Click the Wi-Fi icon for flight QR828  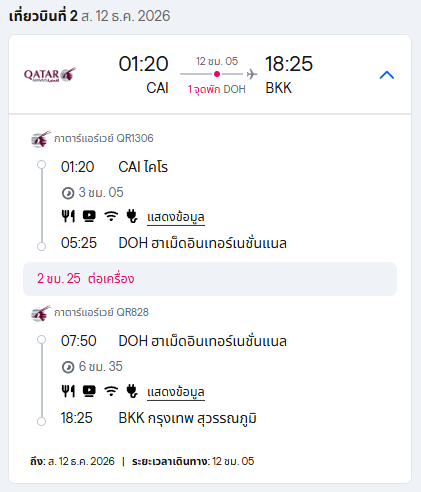[x=111, y=391]
